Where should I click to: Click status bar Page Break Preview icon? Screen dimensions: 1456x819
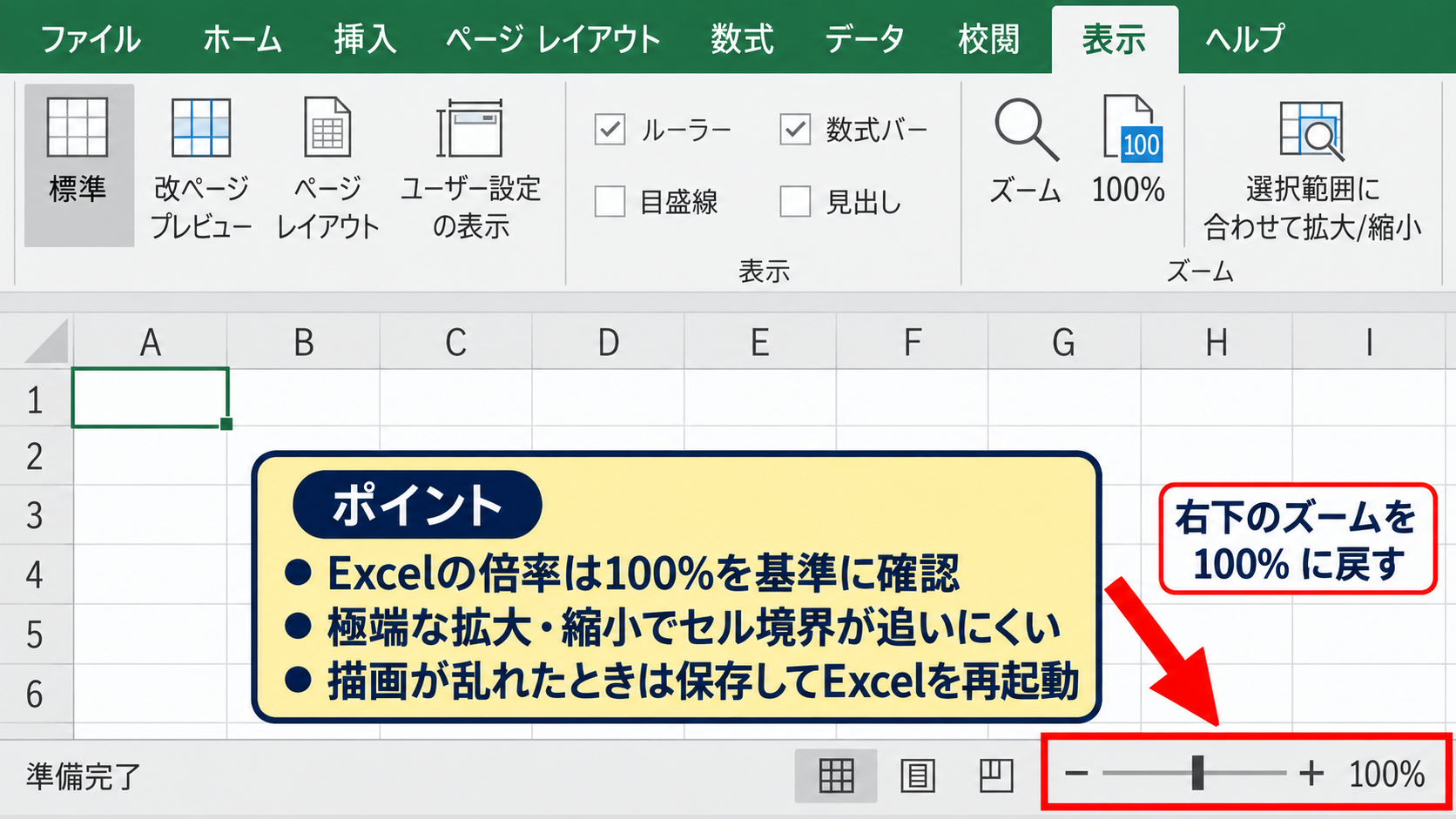coord(996,775)
